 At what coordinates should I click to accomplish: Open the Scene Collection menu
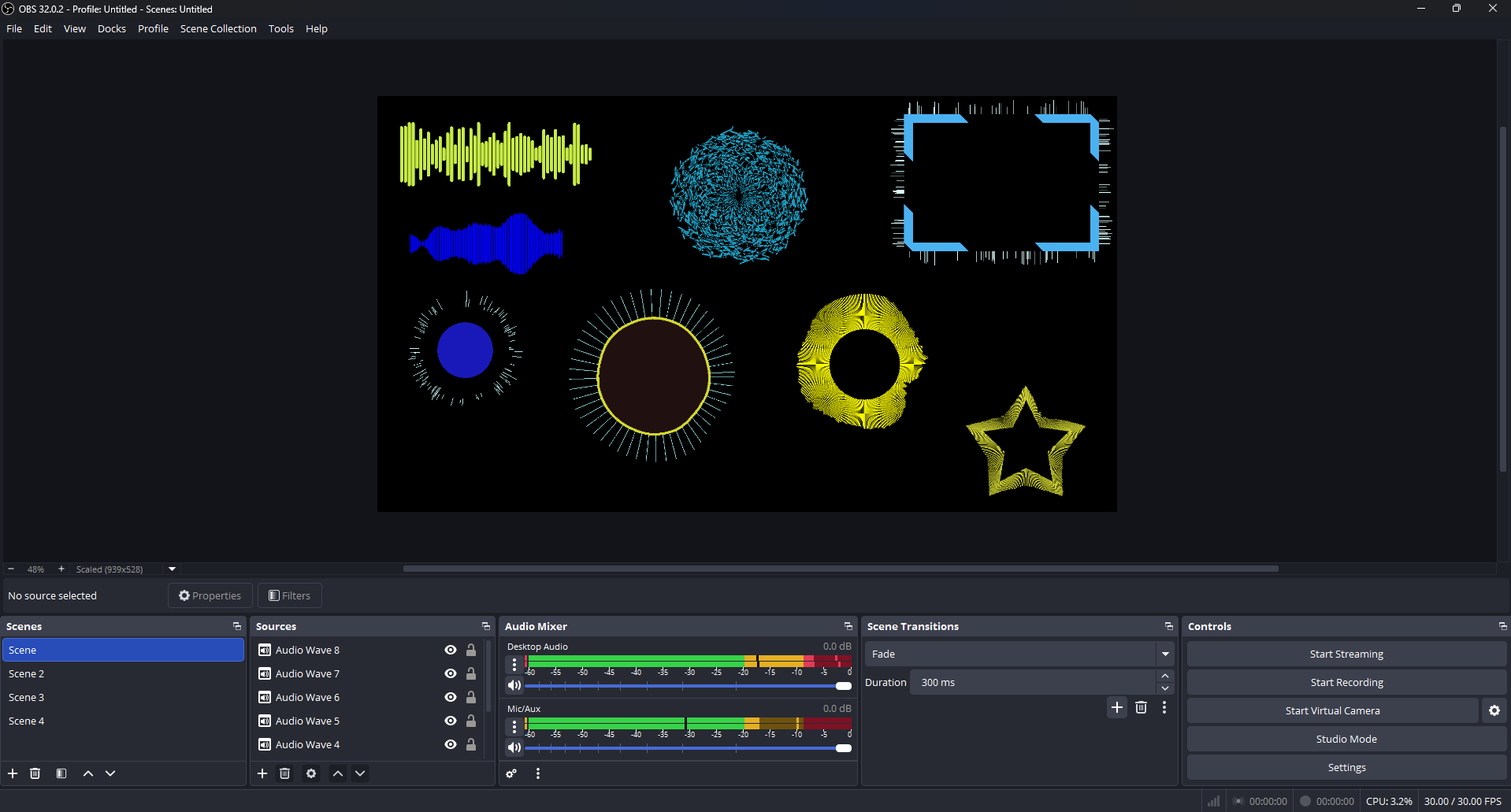pyautogui.click(x=218, y=28)
